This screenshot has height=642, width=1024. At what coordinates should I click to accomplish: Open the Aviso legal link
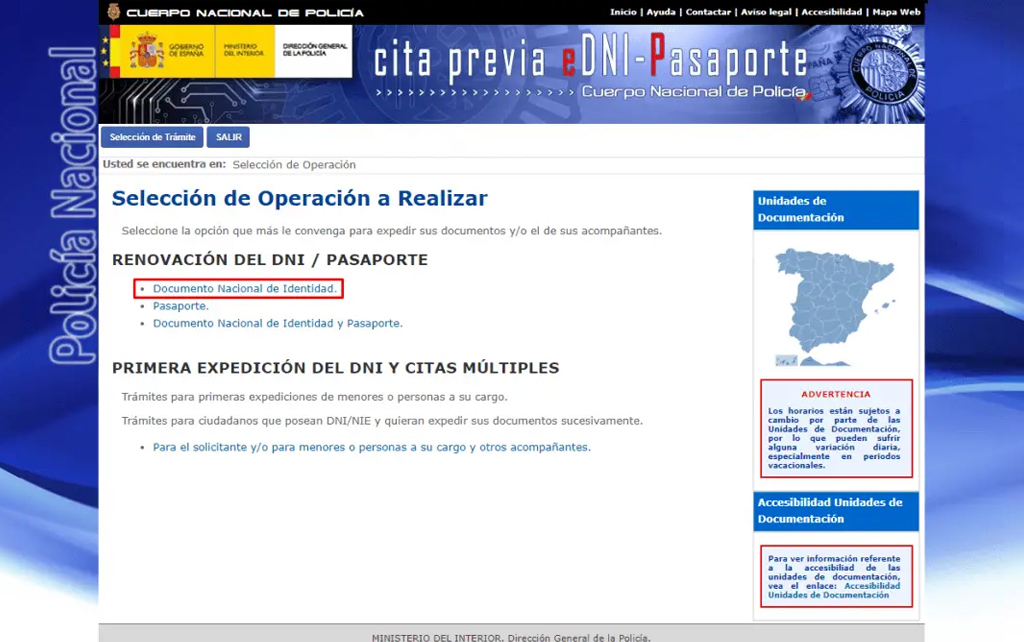766,12
